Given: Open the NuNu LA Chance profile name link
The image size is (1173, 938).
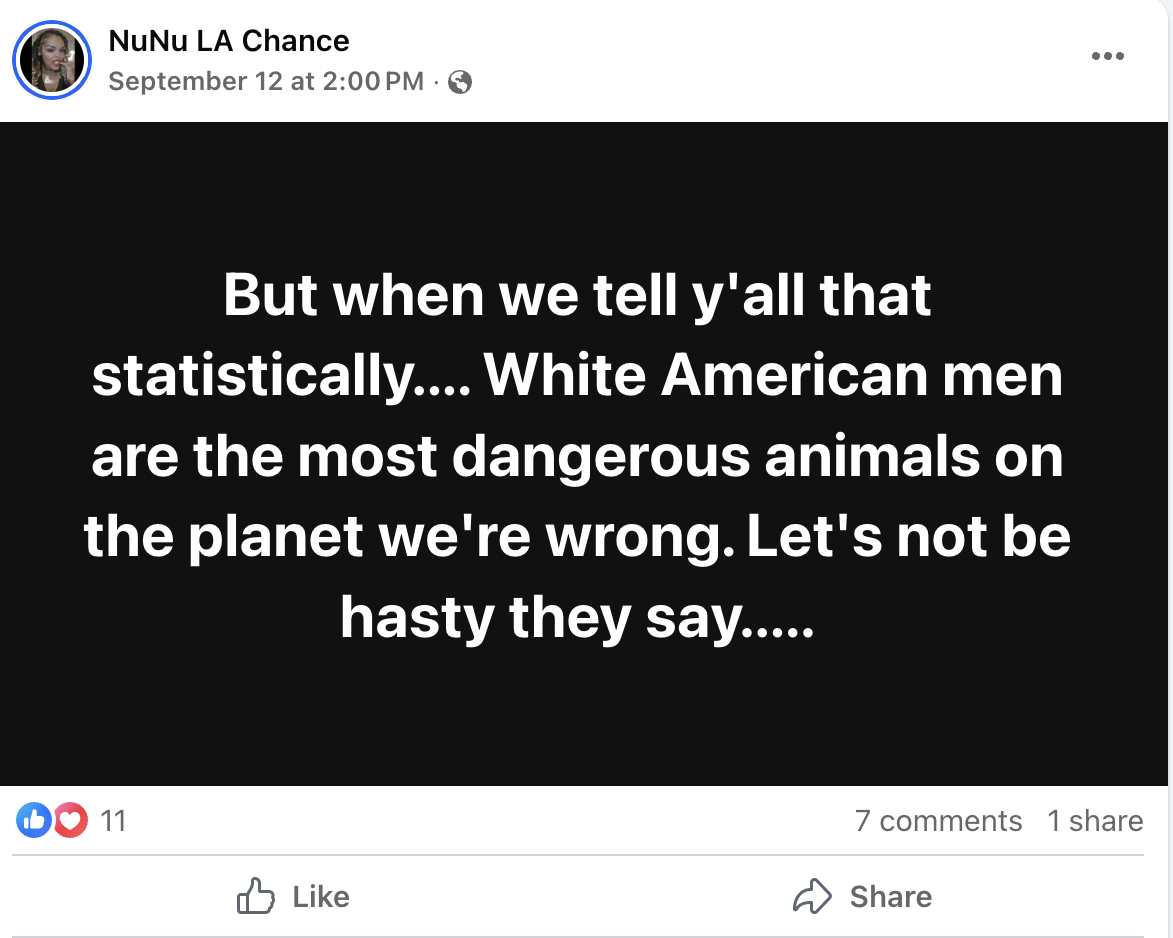Looking at the screenshot, I should pos(228,41).
